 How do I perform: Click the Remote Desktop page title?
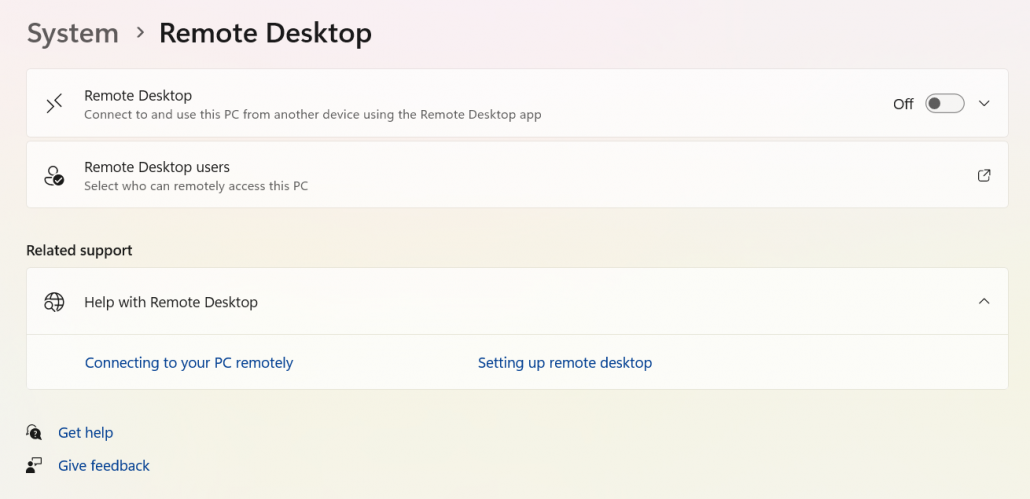point(265,33)
